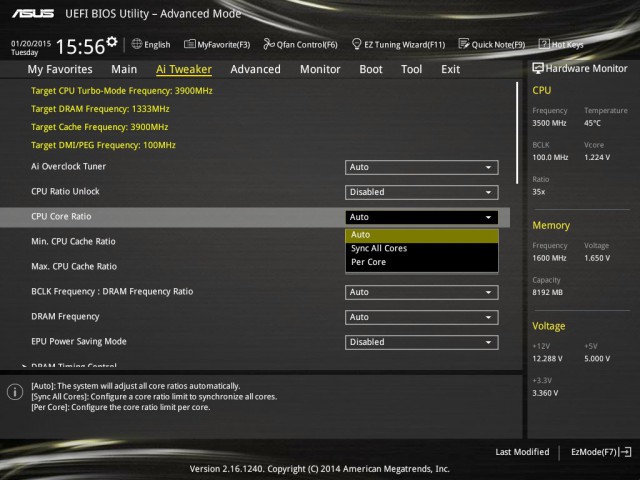Viewport: 640px width, 480px height.
Task: Select the Ai Tweaker tab
Action: click(184, 69)
